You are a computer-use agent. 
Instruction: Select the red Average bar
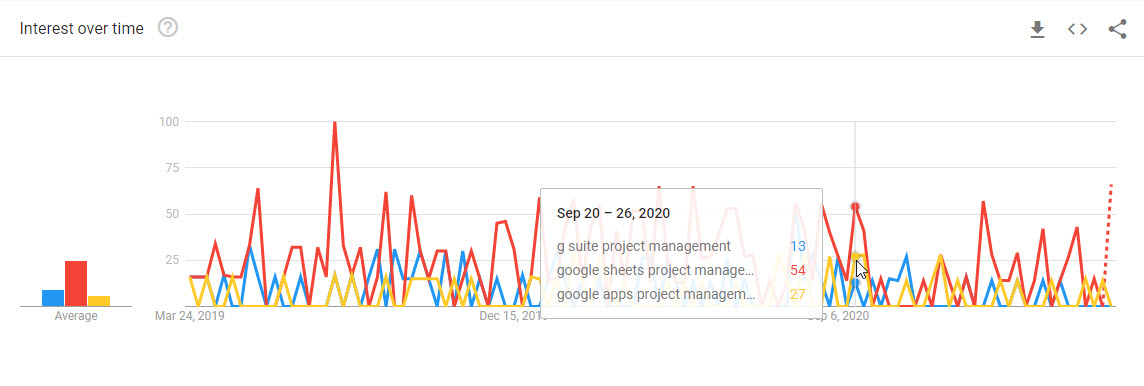(76, 284)
